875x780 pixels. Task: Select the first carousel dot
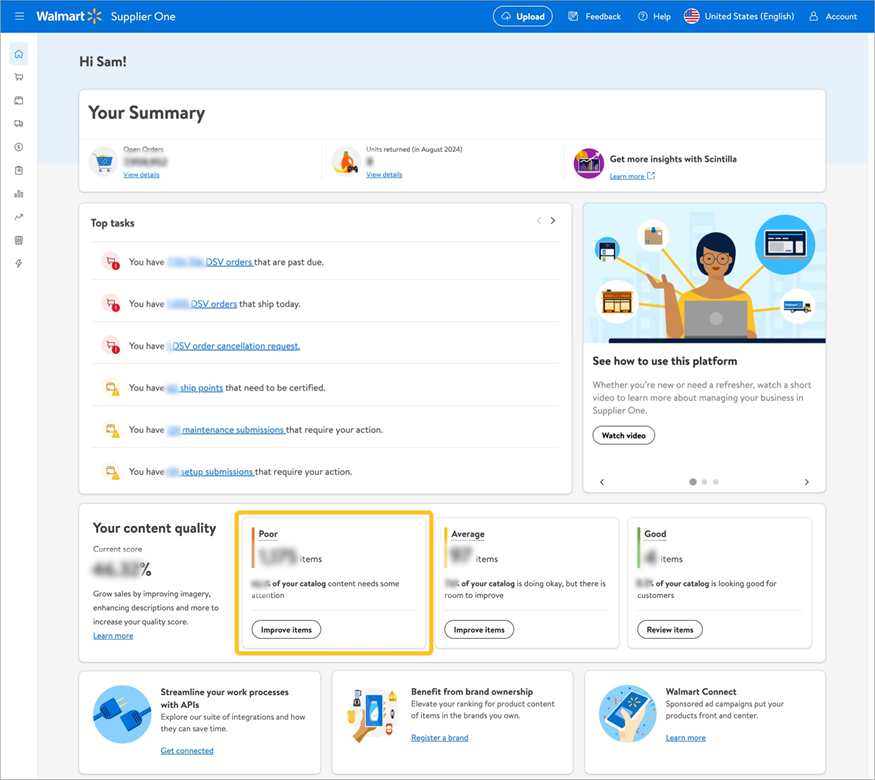click(693, 482)
